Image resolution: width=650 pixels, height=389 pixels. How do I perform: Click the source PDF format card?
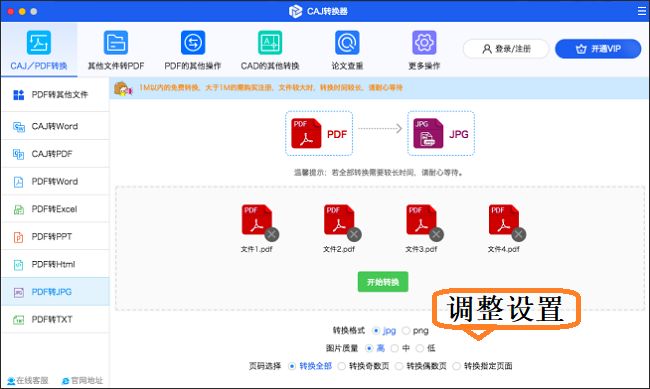pos(319,134)
